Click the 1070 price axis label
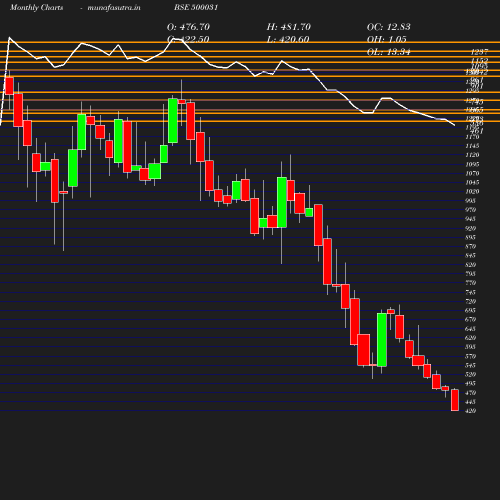The height and width of the screenshot is (500, 500). [x=472, y=173]
